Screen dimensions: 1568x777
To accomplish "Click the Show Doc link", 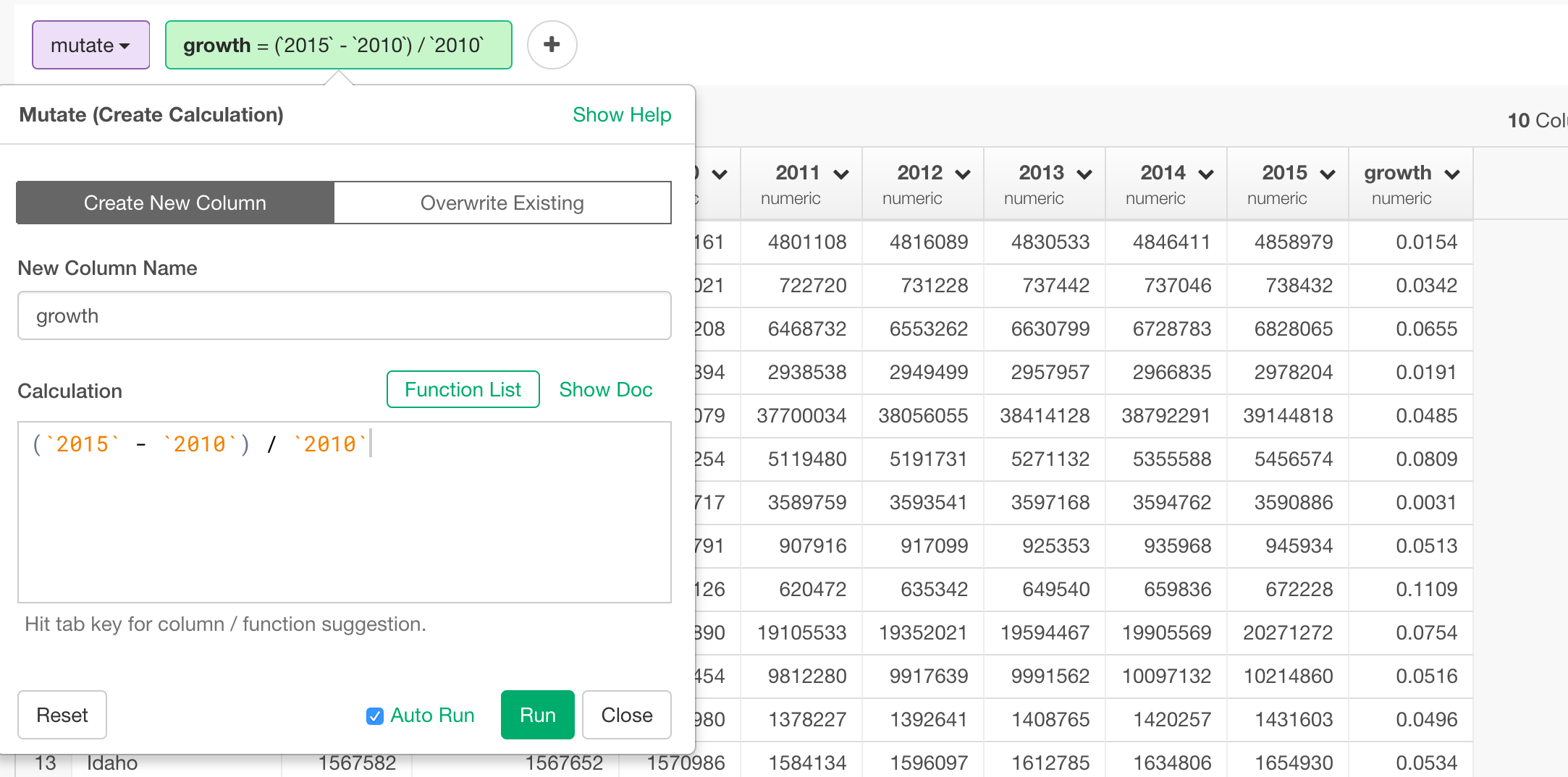I will point(605,389).
